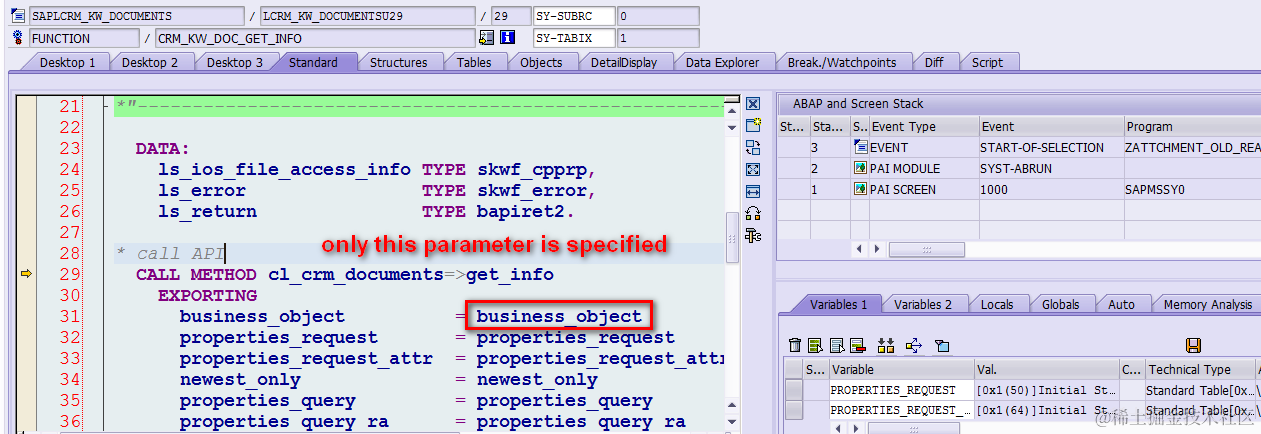Open the Memory Analysis tab

pos(1206,304)
